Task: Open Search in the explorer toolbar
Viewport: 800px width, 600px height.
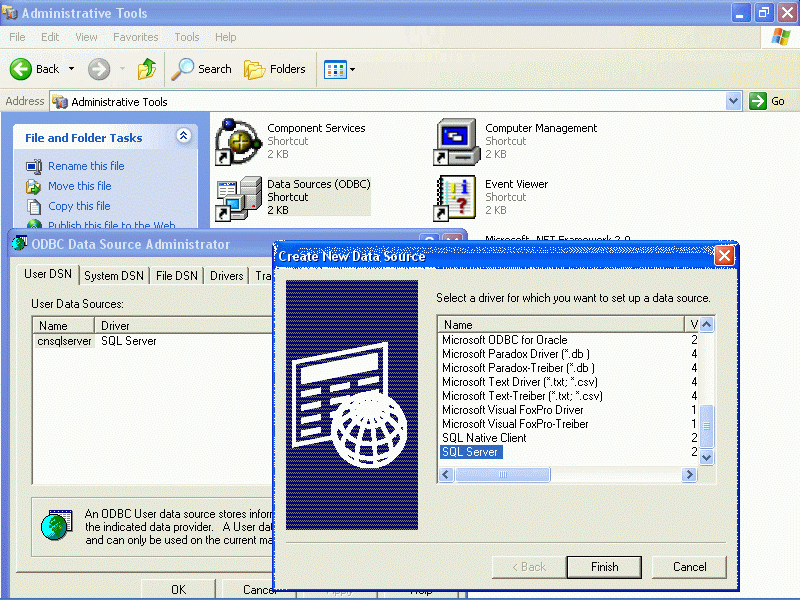Action: (x=202, y=69)
